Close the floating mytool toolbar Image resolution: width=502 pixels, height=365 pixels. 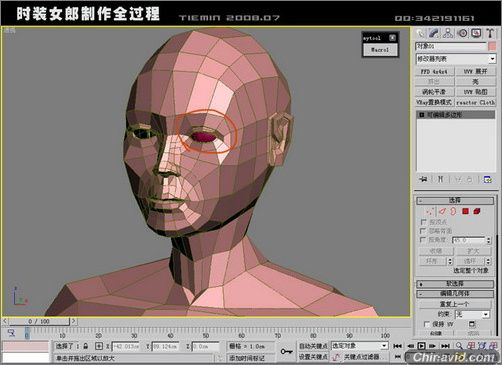[393, 38]
